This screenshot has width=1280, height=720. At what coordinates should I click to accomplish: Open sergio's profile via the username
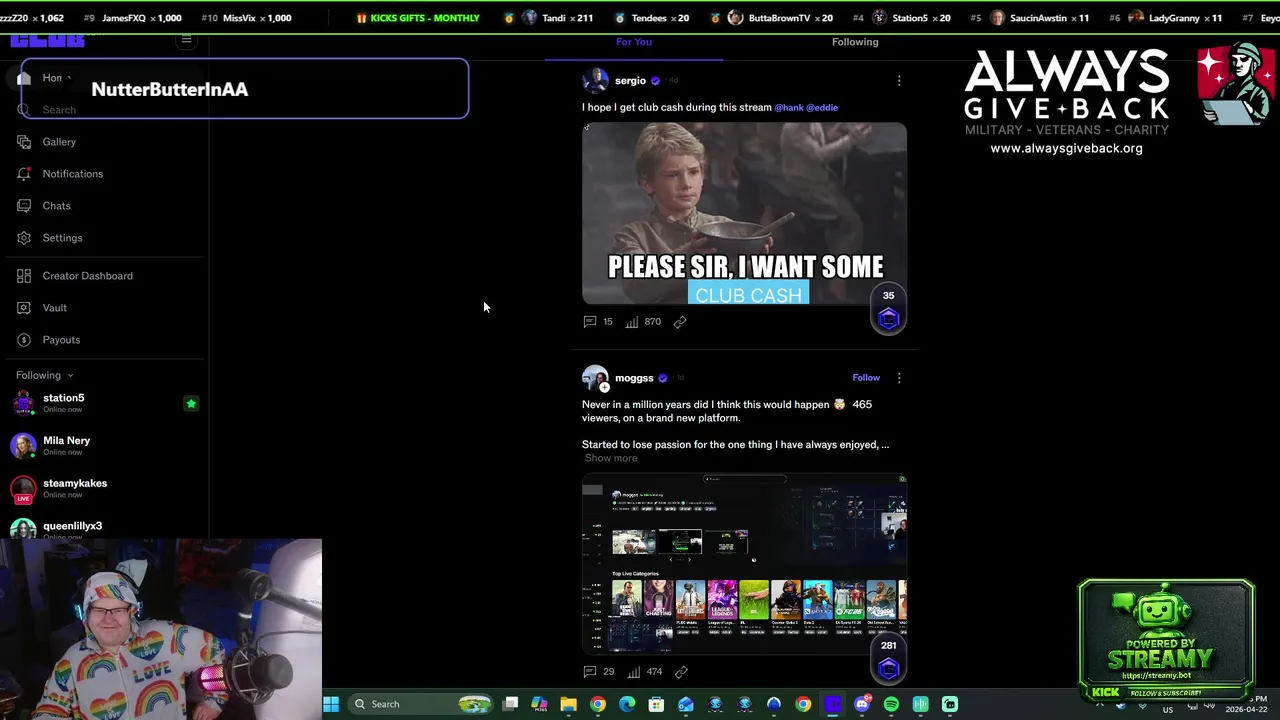[x=630, y=81]
